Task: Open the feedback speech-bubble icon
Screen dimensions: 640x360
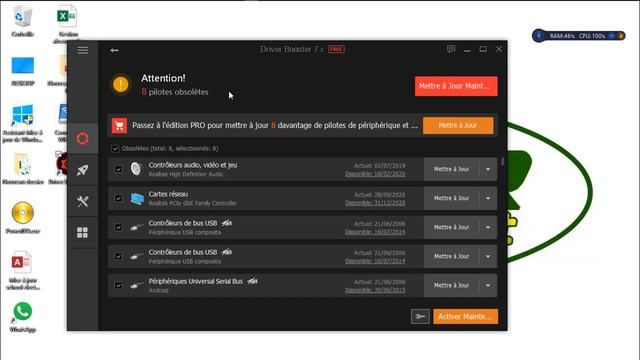Action: [451, 49]
